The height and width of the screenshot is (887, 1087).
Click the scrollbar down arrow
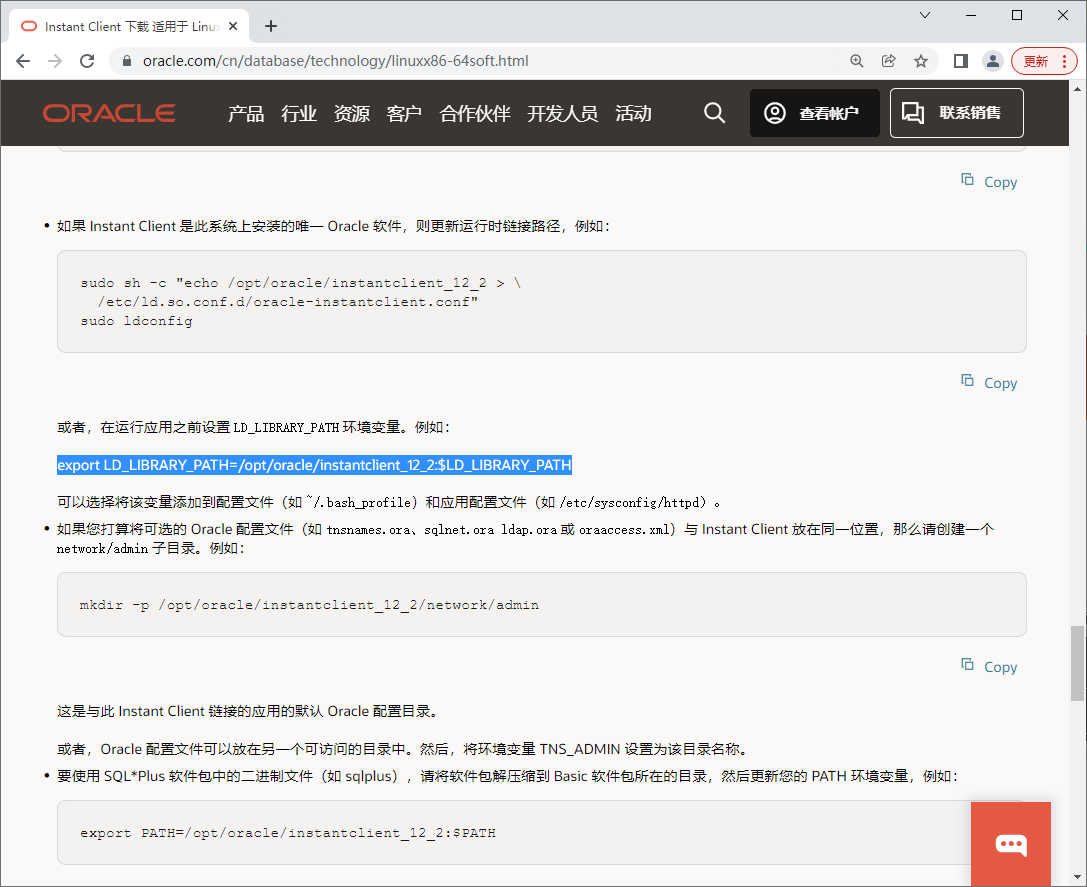tap(1077, 878)
